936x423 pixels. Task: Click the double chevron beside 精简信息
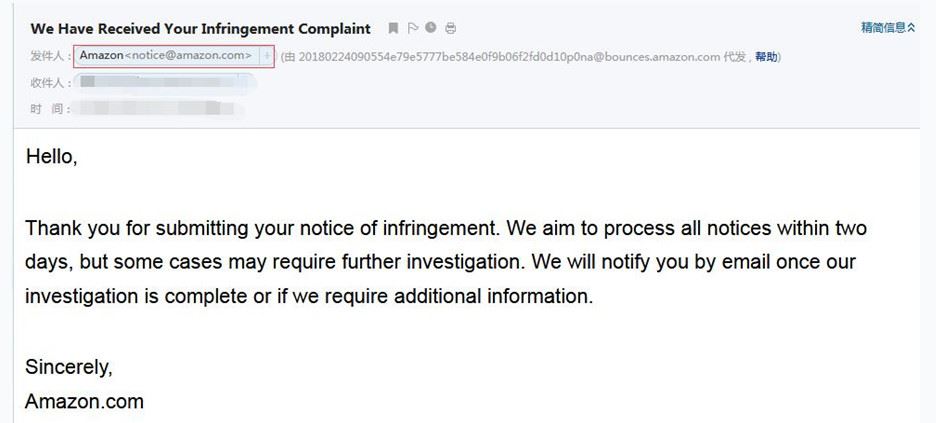coord(911,27)
